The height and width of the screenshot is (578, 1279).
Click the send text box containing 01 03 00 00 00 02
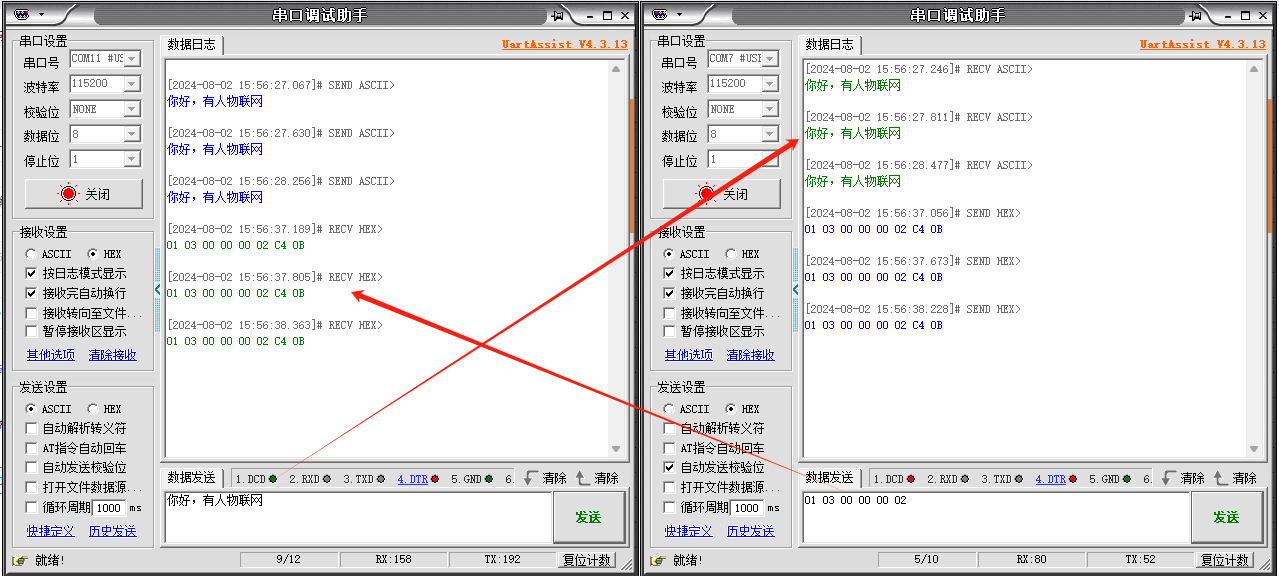(995, 516)
